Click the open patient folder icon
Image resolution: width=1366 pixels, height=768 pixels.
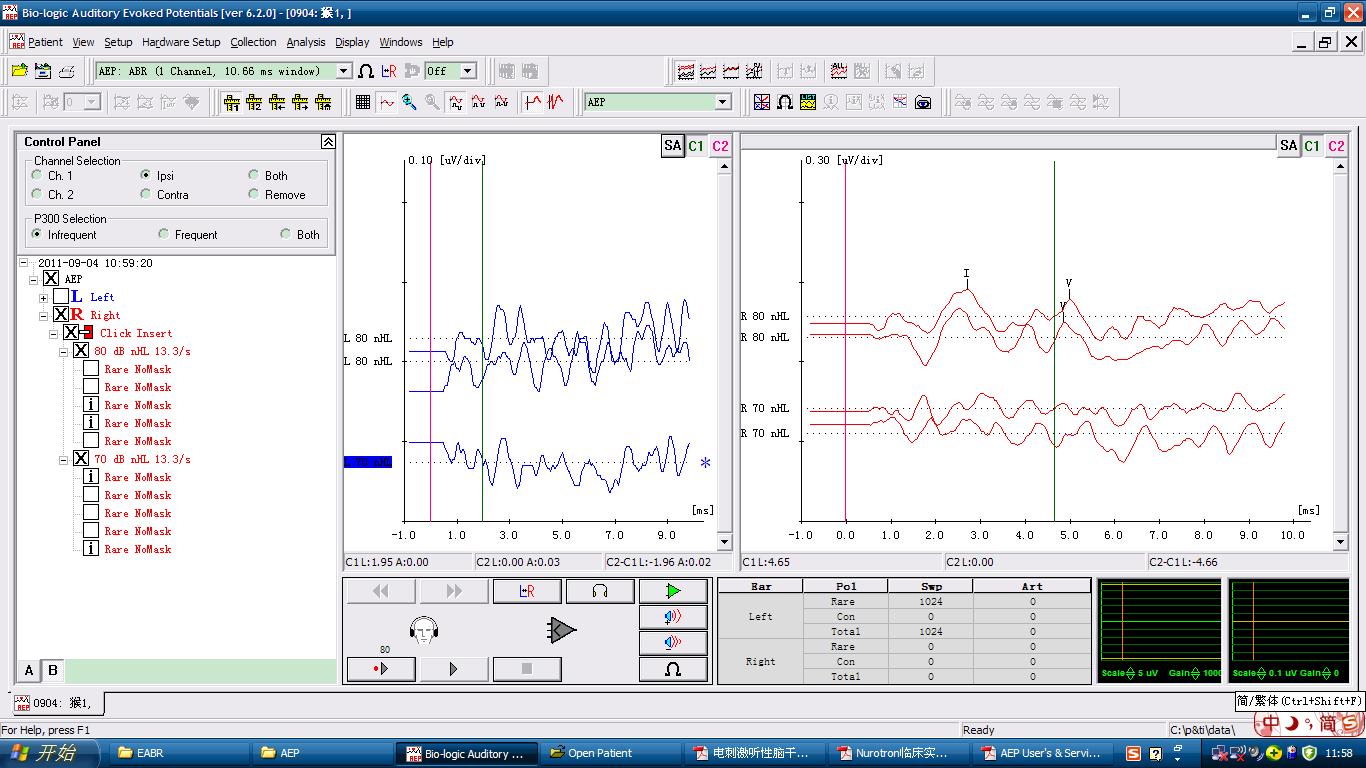[19, 71]
